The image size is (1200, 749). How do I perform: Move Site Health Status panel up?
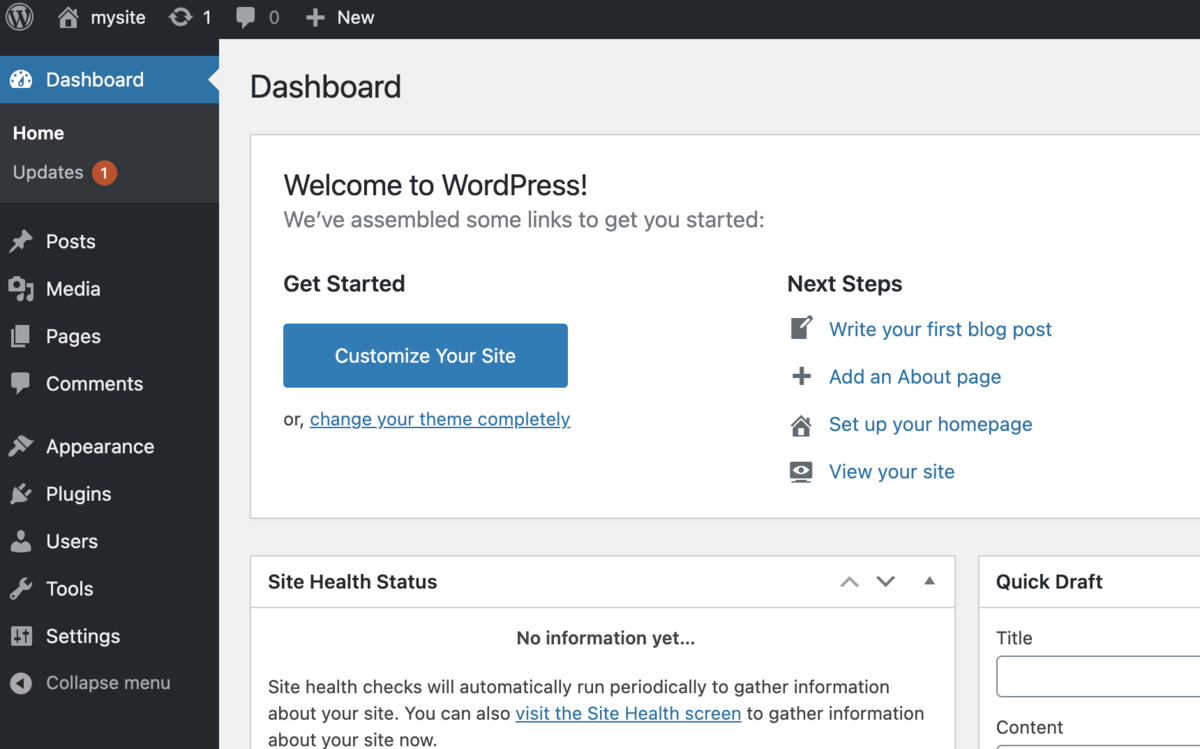[849, 582]
